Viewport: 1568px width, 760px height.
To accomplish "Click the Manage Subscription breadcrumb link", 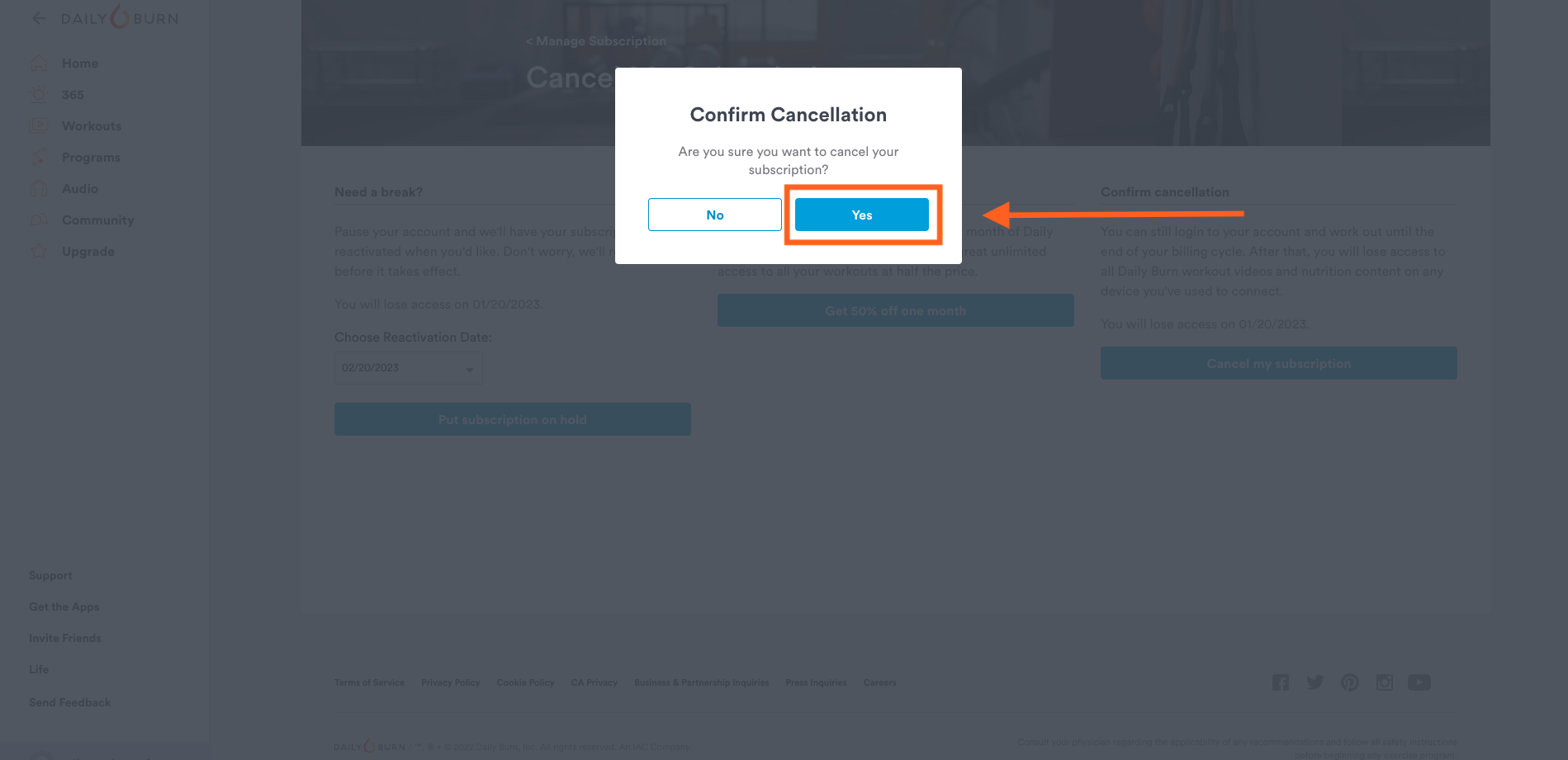I will (596, 41).
